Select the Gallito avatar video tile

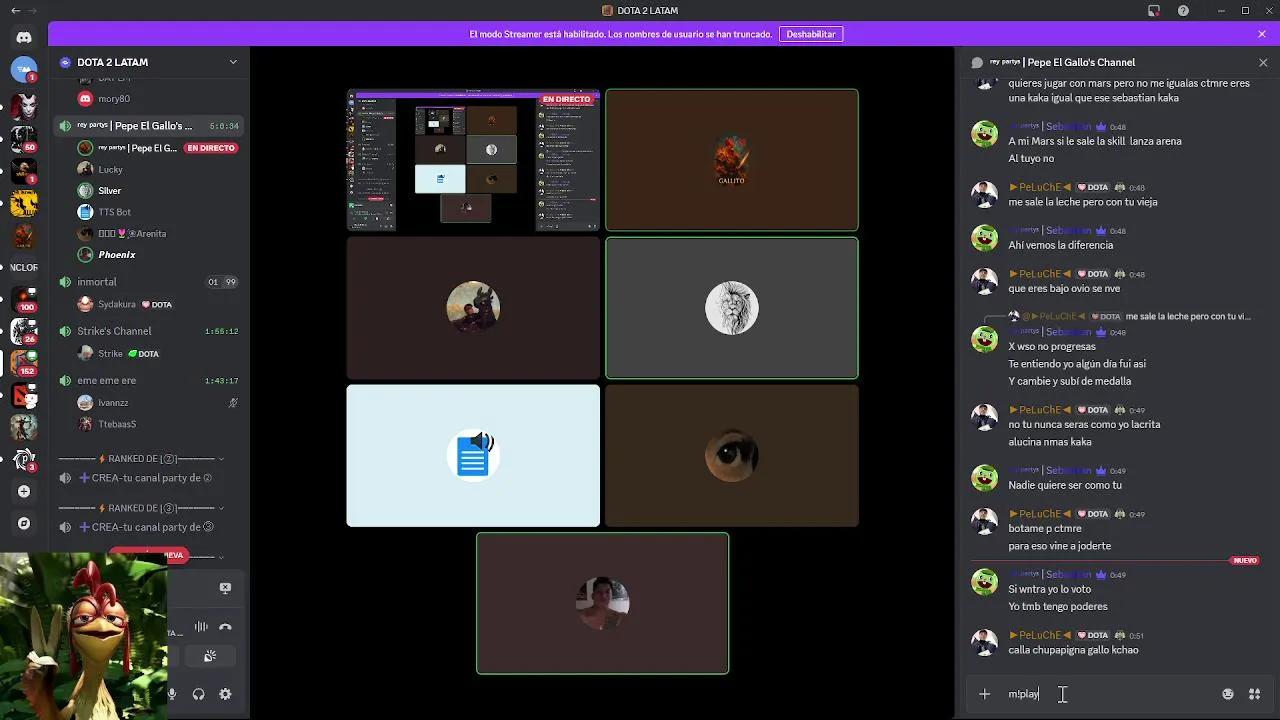732,160
